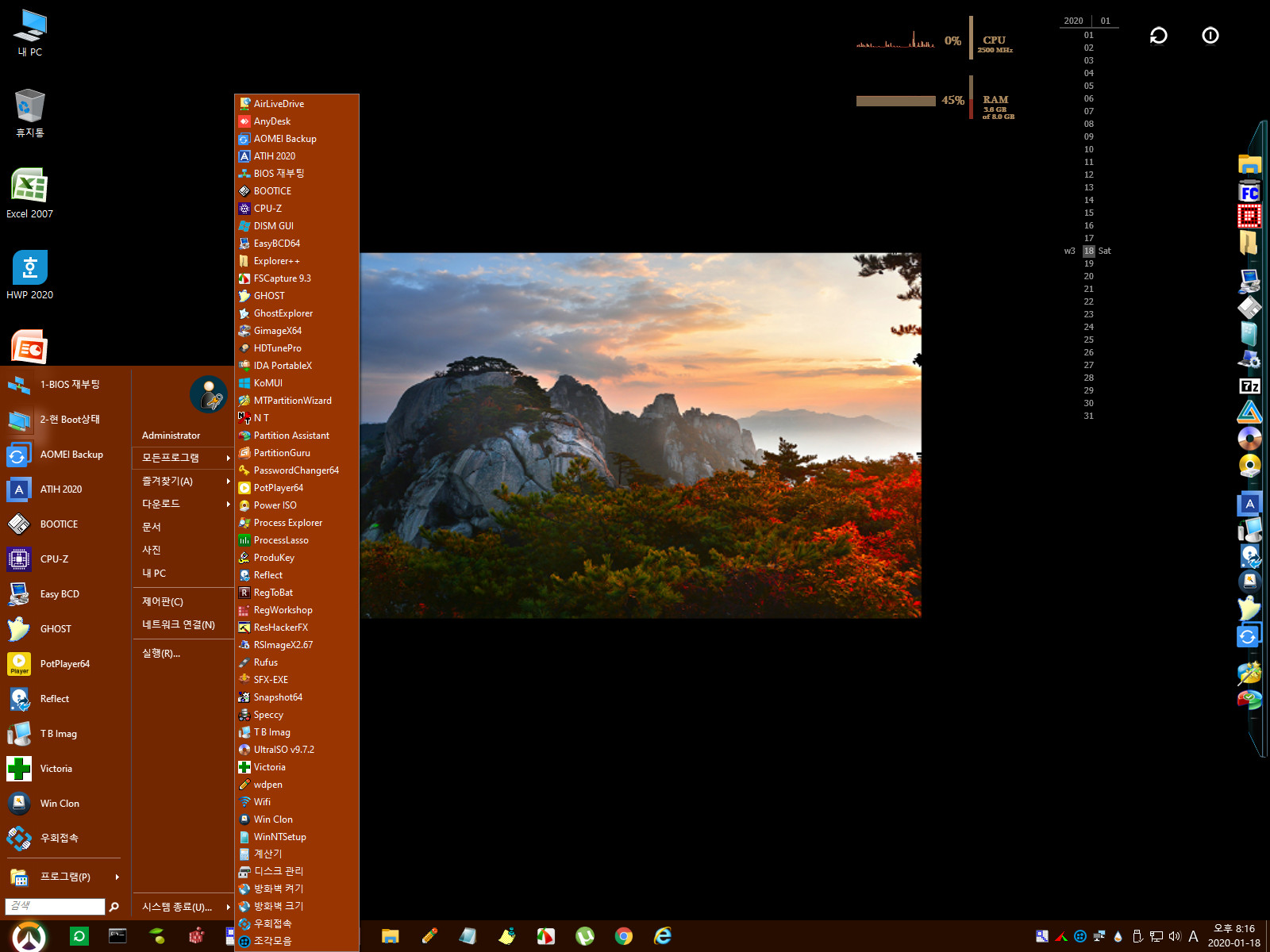Open 7z icon in right dock

pos(1250,386)
